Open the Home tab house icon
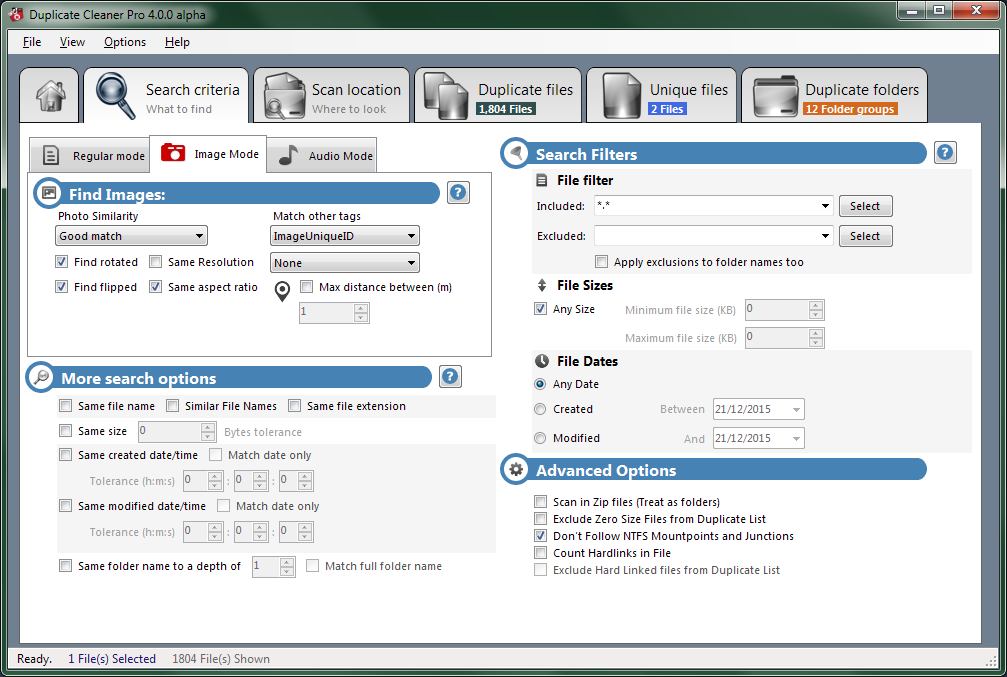1007x677 pixels. click(50, 95)
